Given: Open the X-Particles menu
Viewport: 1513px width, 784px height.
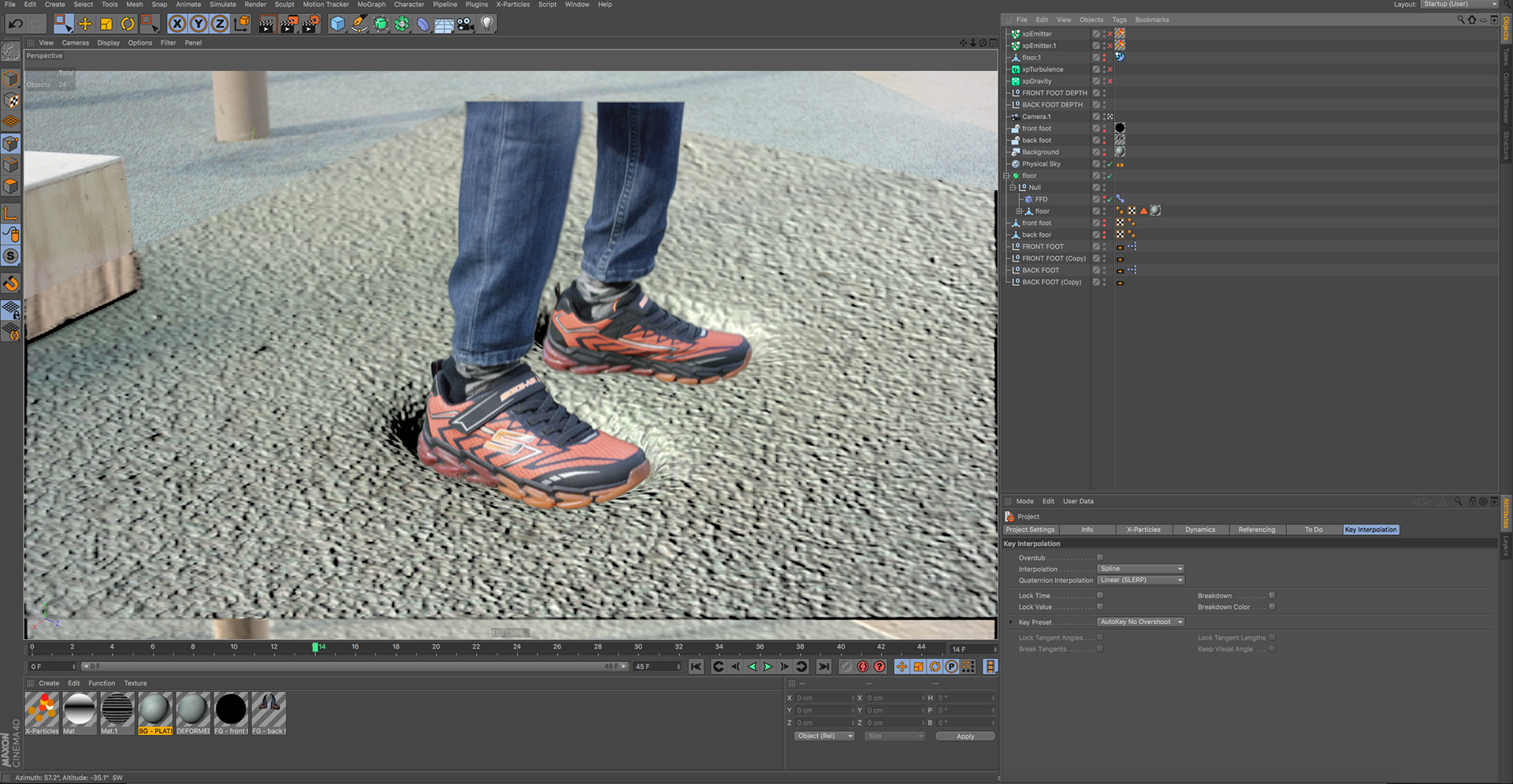Looking at the screenshot, I should point(513,5).
